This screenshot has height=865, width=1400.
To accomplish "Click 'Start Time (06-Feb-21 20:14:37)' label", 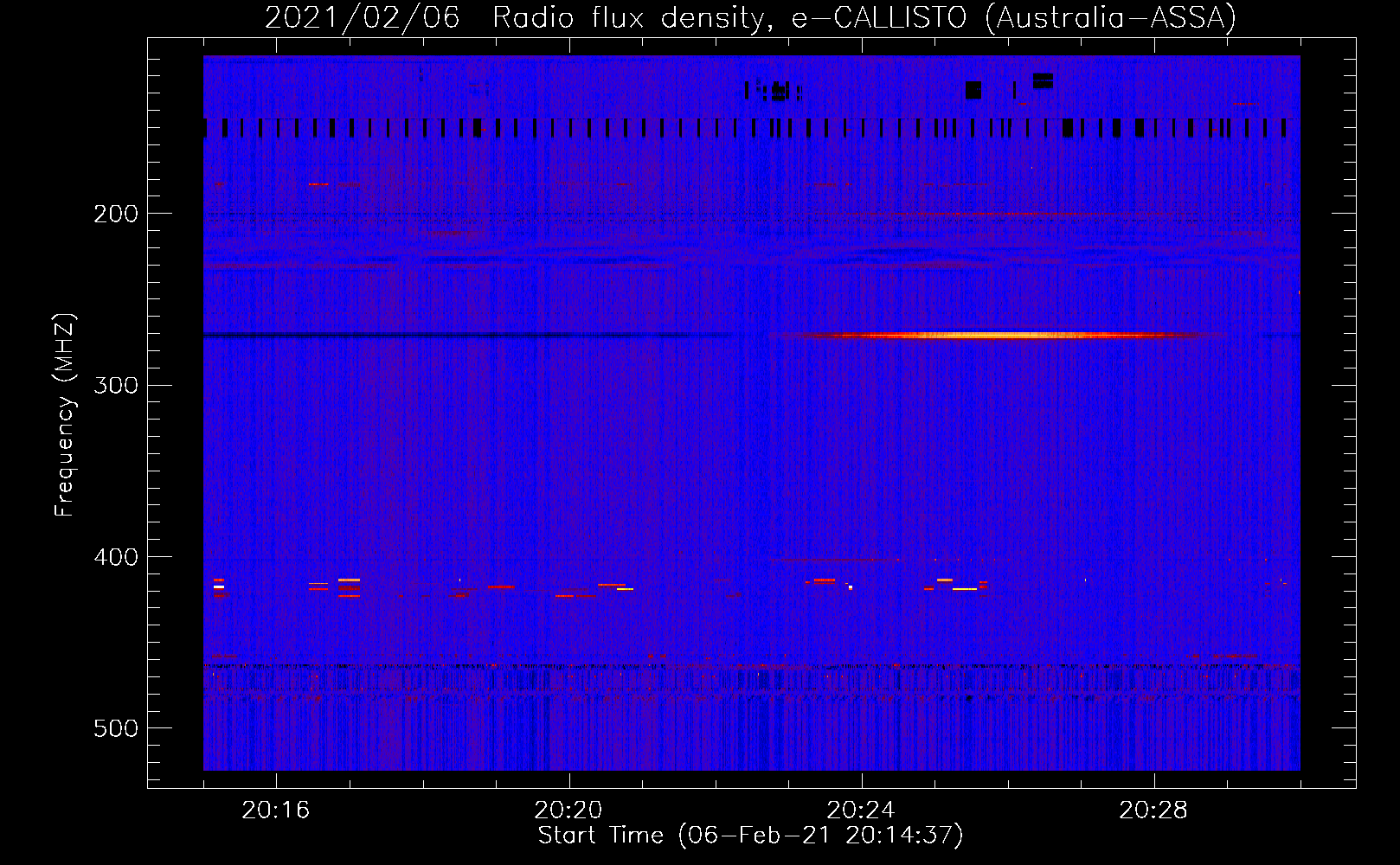I will tap(750, 836).
